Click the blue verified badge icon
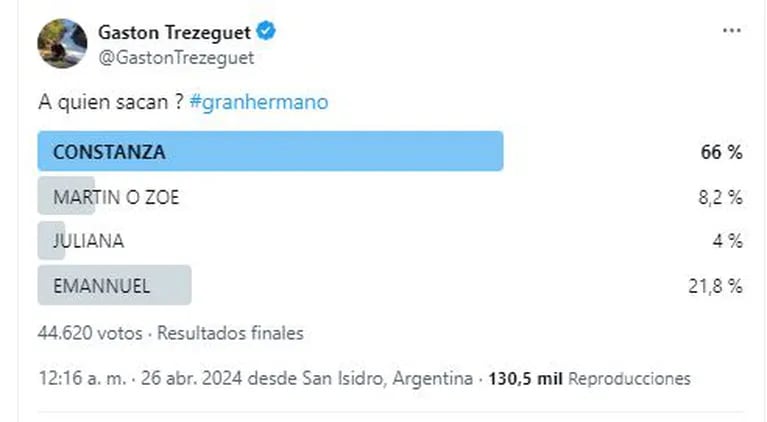767x422 pixels. pos(266,32)
